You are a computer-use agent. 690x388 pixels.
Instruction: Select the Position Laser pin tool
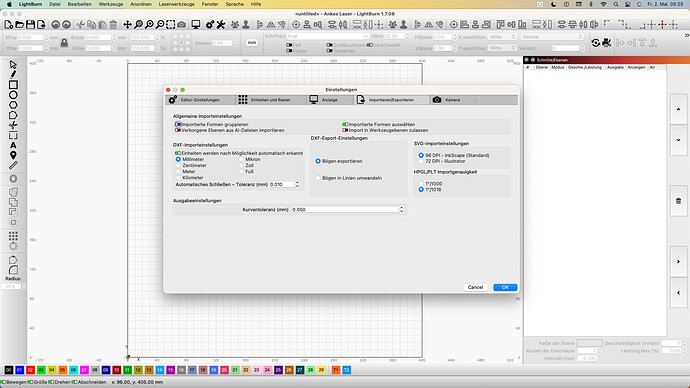13,155
